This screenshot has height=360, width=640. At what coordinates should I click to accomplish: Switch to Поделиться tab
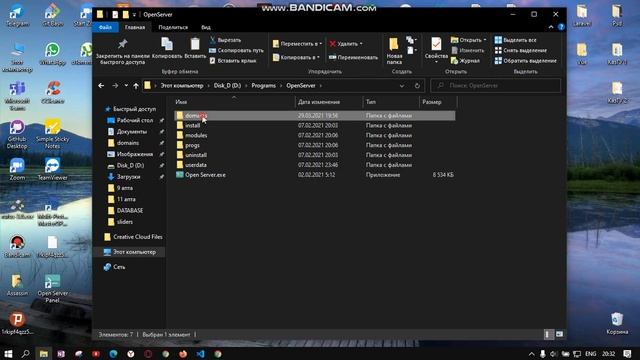(x=173, y=27)
